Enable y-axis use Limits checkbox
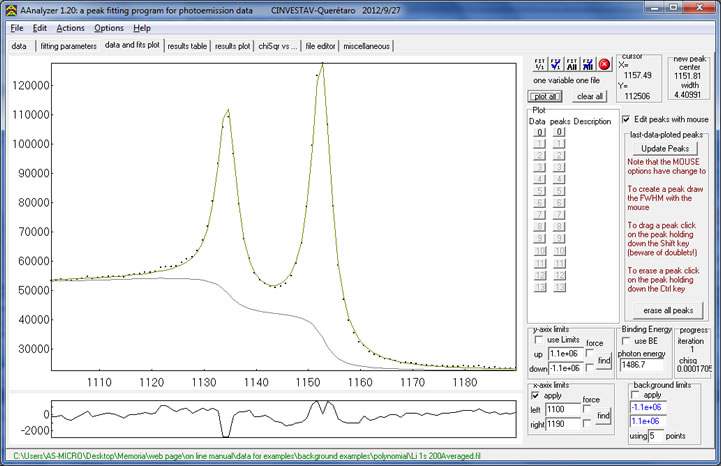The image size is (721, 466). [x=539, y=341]
